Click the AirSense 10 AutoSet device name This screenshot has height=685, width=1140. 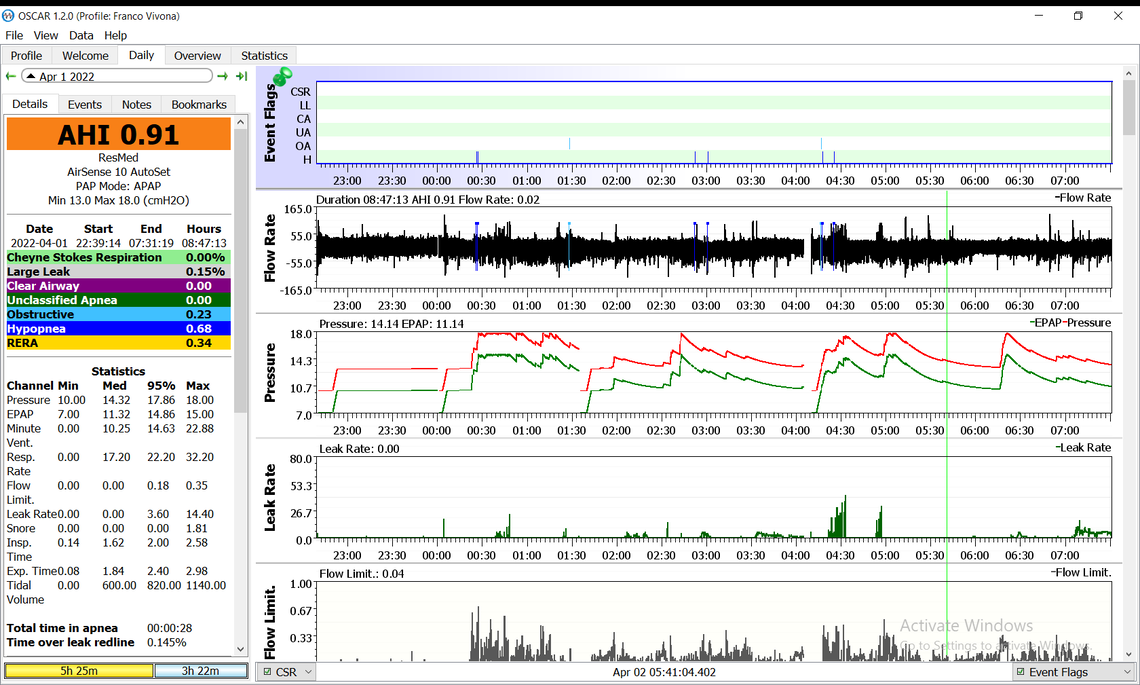[119, 172]
